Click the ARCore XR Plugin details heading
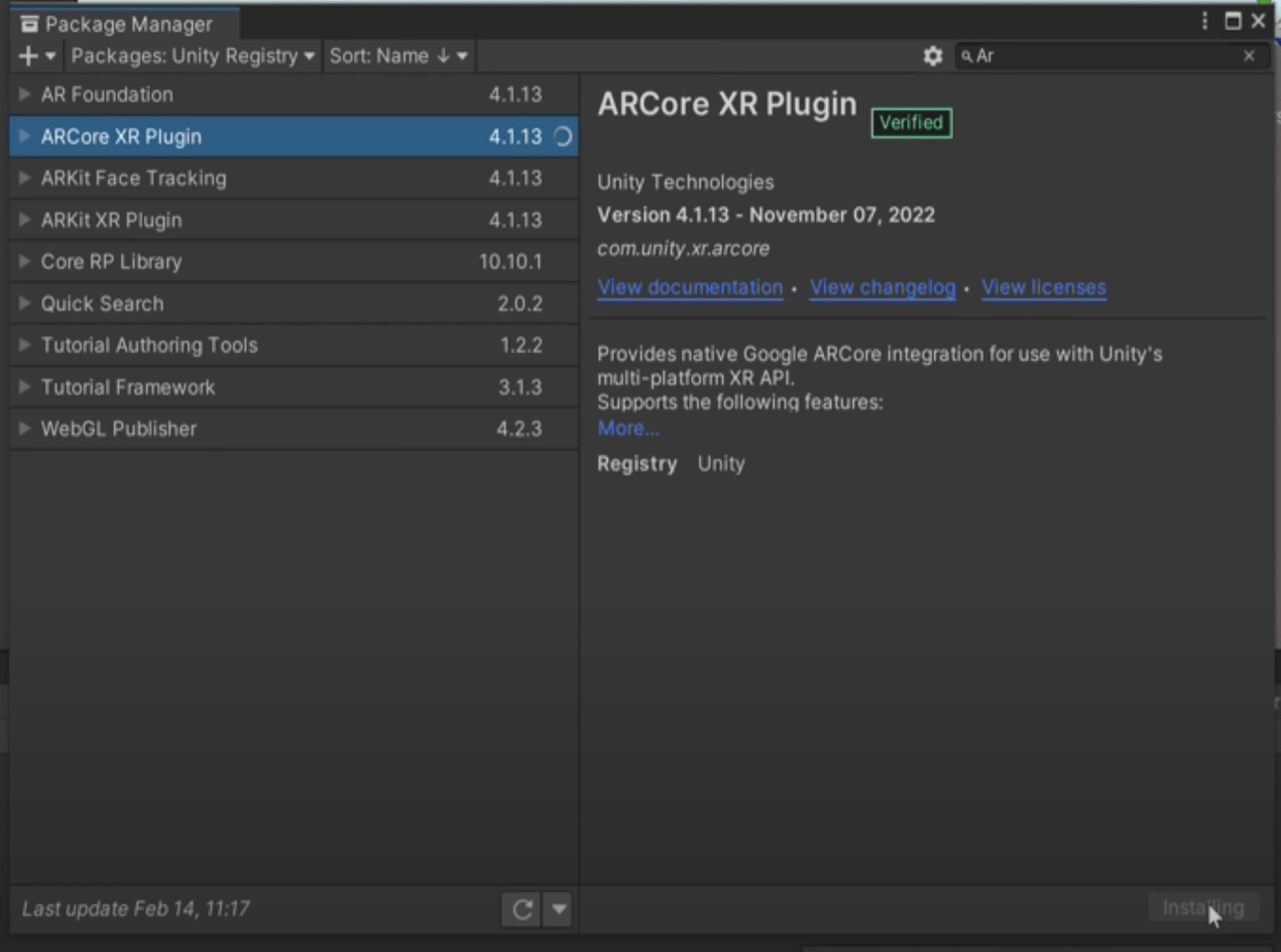This screenshot has height=952, width=1281. point(727,104)
